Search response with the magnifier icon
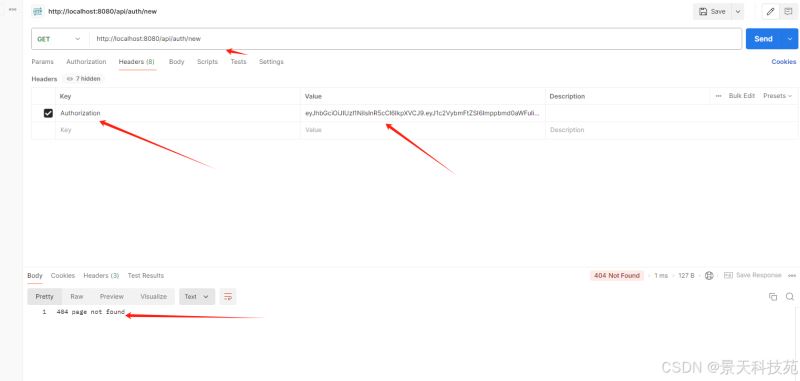Screen dimensions: 800x381 (790, 297)
